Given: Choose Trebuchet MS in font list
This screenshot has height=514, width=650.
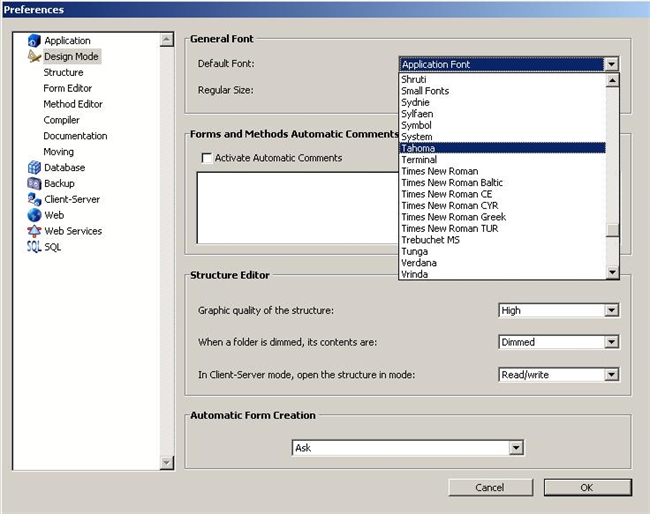Looking at the screenshot, I should click(x=430, y=240).
